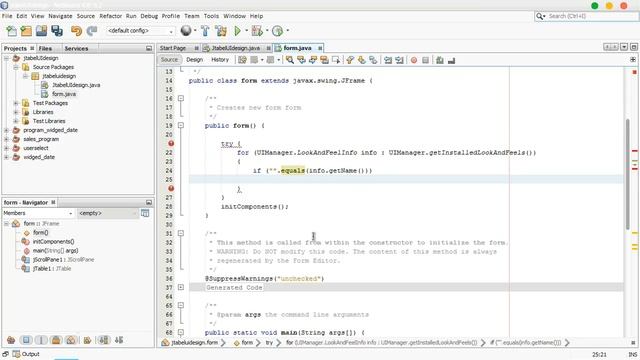Toggle Show Non-Public Members filter in Navigator

click(56, 340)
